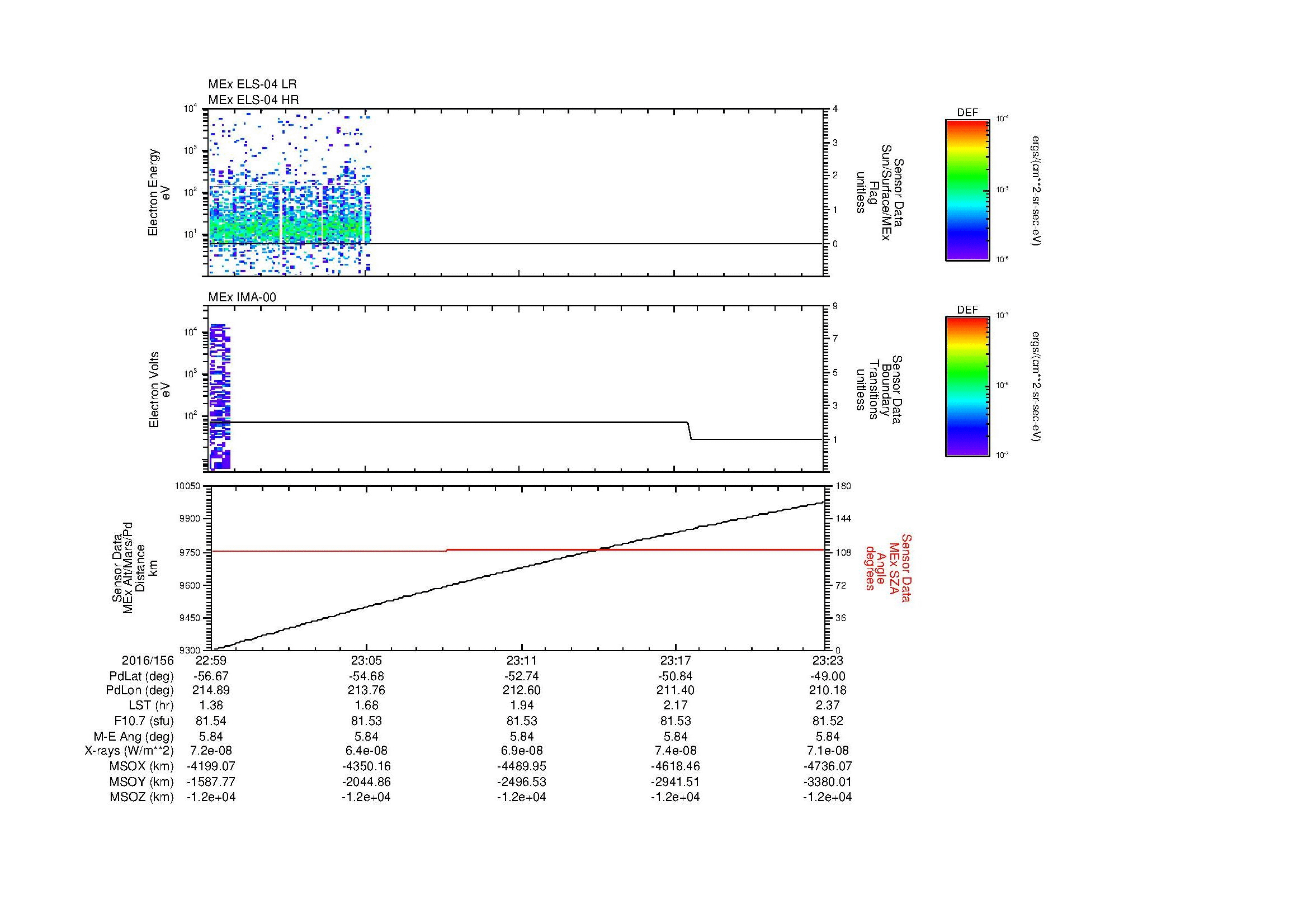
Task: Click the F10.7 (sfu) row label
Action: click(x=144, y=721)
